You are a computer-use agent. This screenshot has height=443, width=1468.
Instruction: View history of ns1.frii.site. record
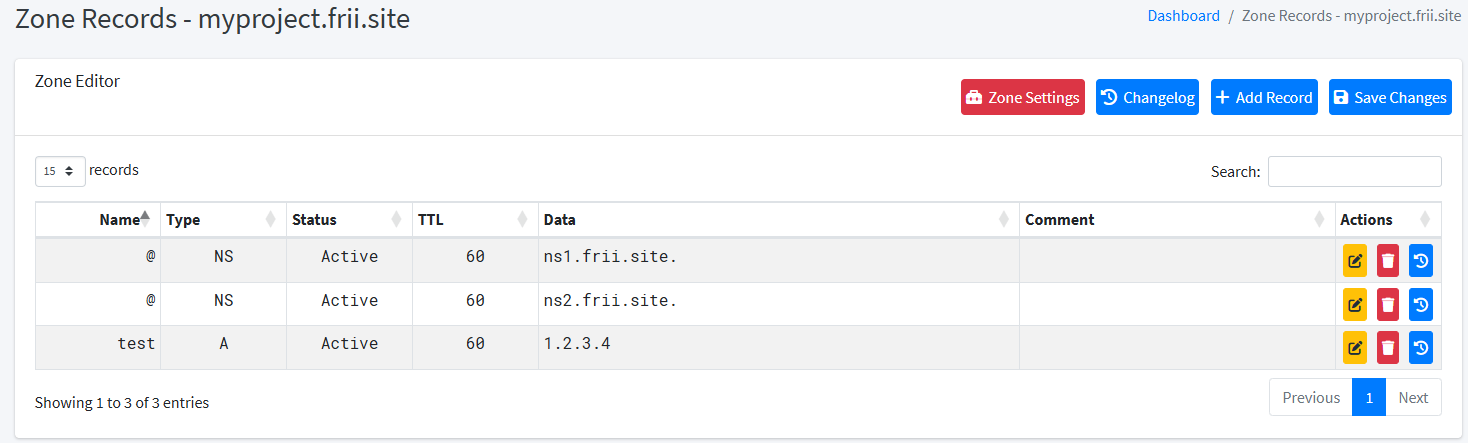pos(1421,261)
